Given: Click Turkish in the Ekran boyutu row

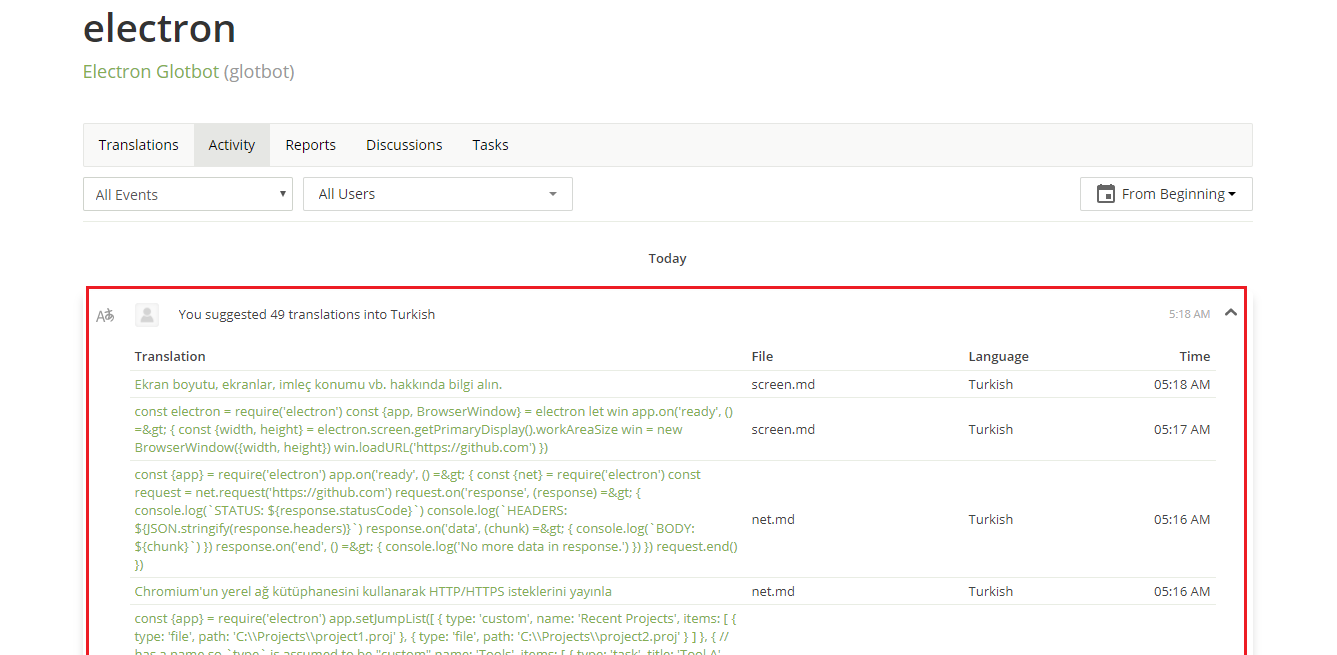Looking at the screenshot, I should [x=990, y=384].
